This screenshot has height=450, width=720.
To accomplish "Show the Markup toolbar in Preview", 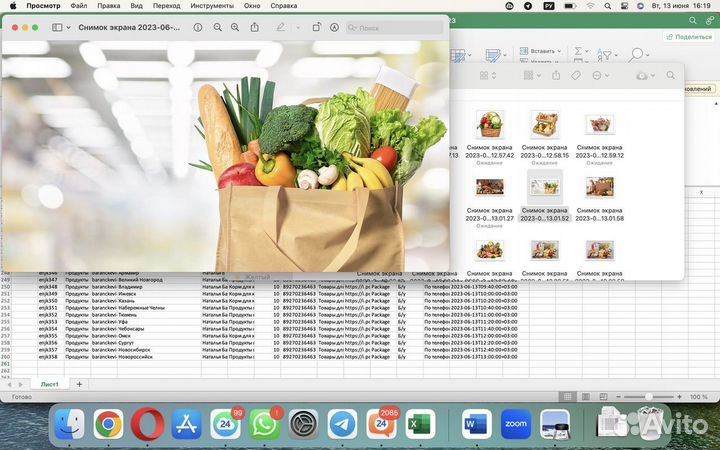I will (334, 28).
